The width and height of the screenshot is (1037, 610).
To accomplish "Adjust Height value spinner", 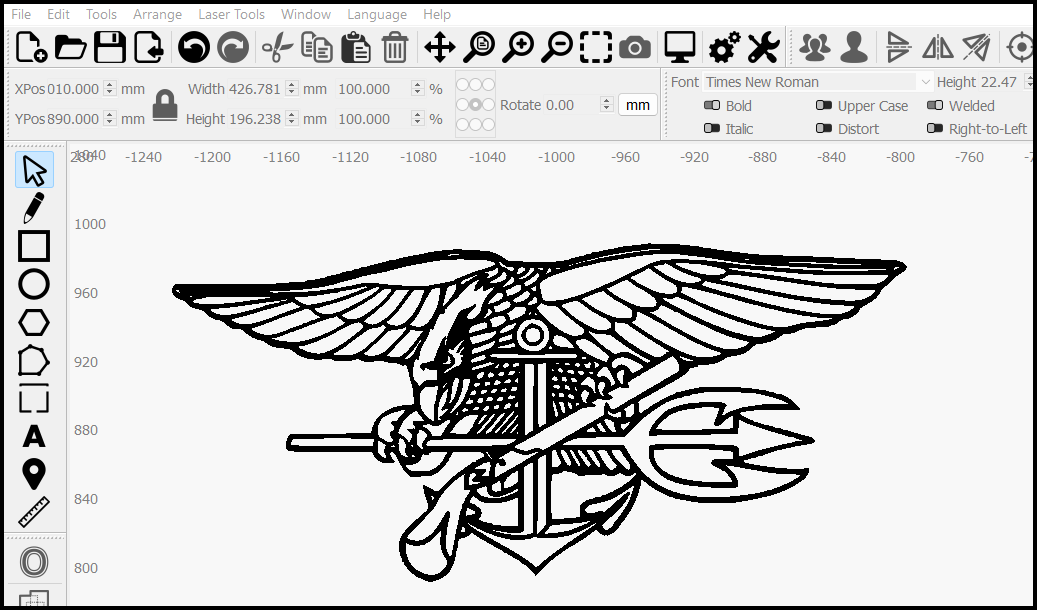I will click(292, 118).
